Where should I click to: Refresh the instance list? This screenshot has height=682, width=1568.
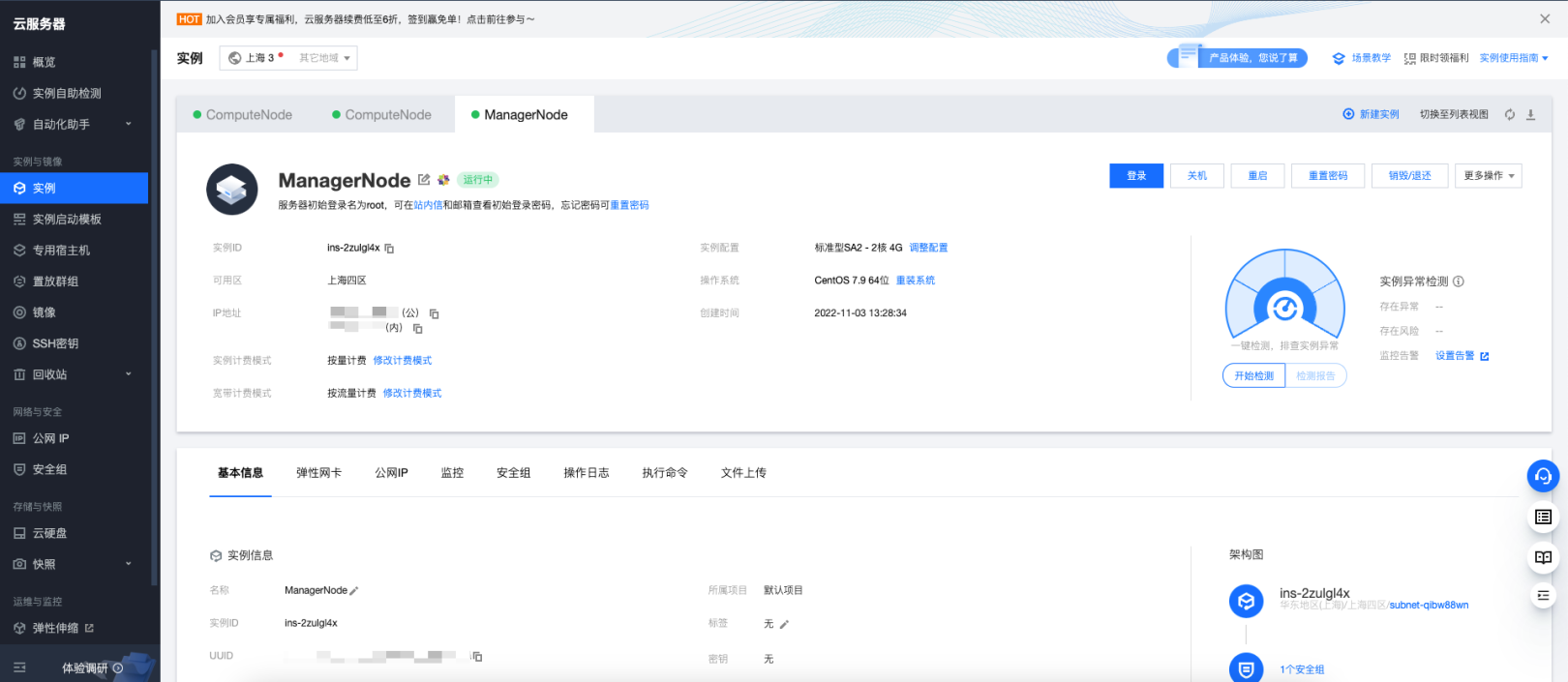click(1510, 114)
